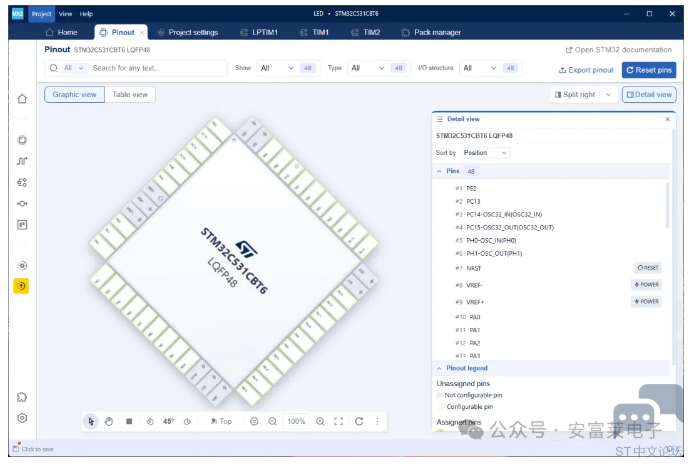The height and width of the screenshot is (467, 692).
Task: Click the pin search text field
Action: pos(140,68)
